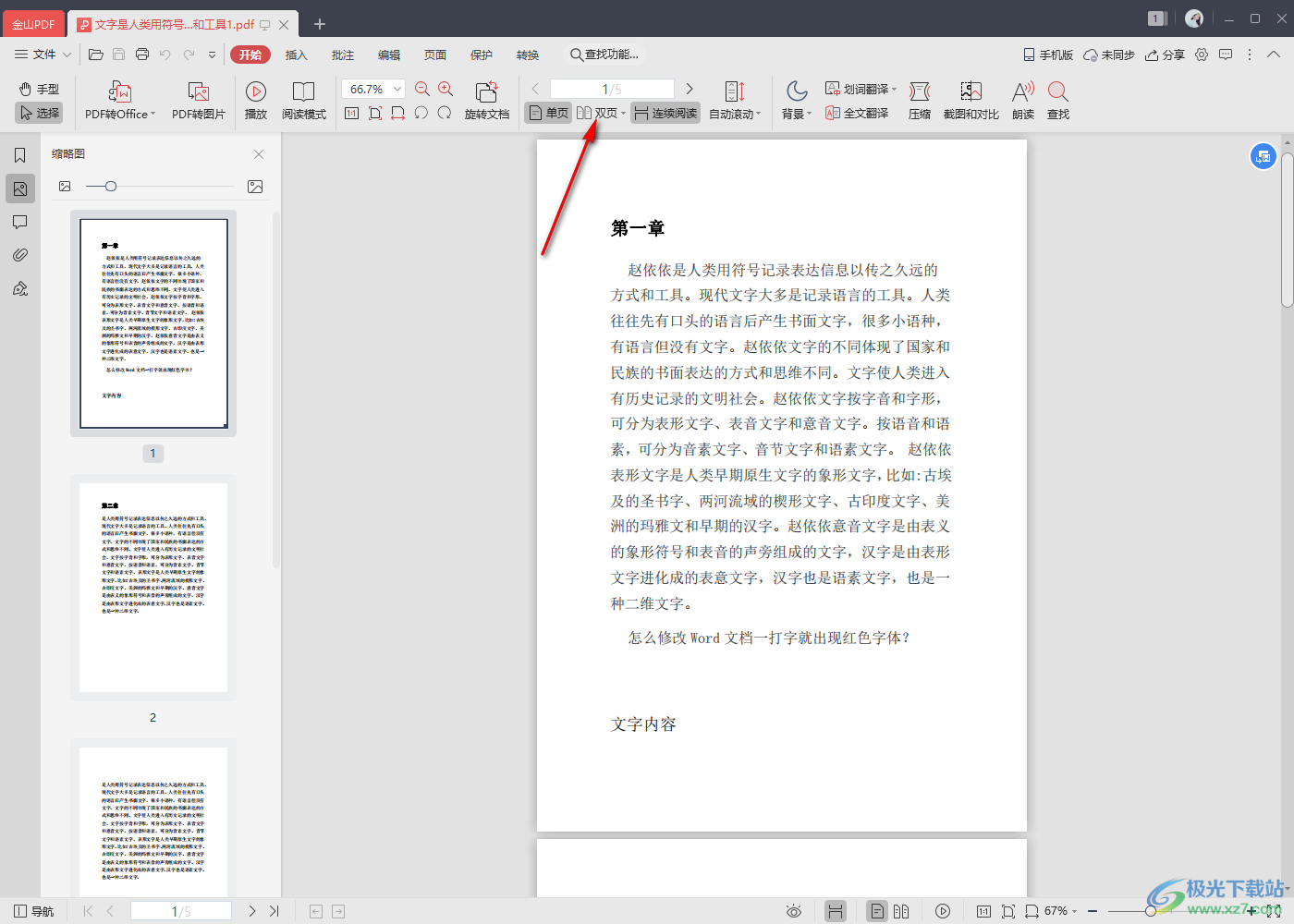Open file with the folder icon

[x=96, y=55]
